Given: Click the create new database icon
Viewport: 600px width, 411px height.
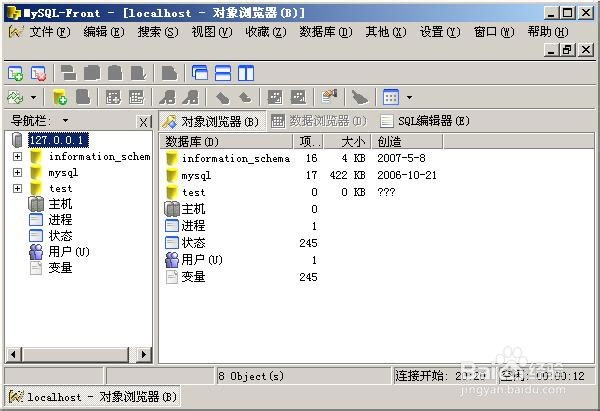Looking at the screenshot, I should [60, 97].
